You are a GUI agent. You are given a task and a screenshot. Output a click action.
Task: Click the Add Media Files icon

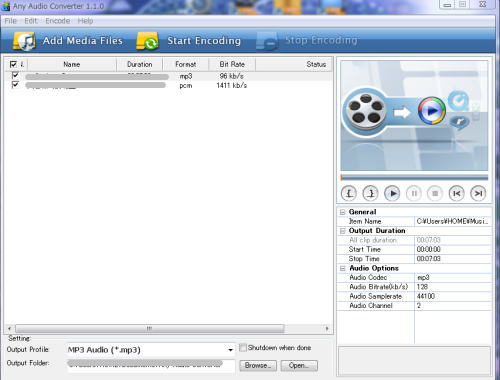24,41
